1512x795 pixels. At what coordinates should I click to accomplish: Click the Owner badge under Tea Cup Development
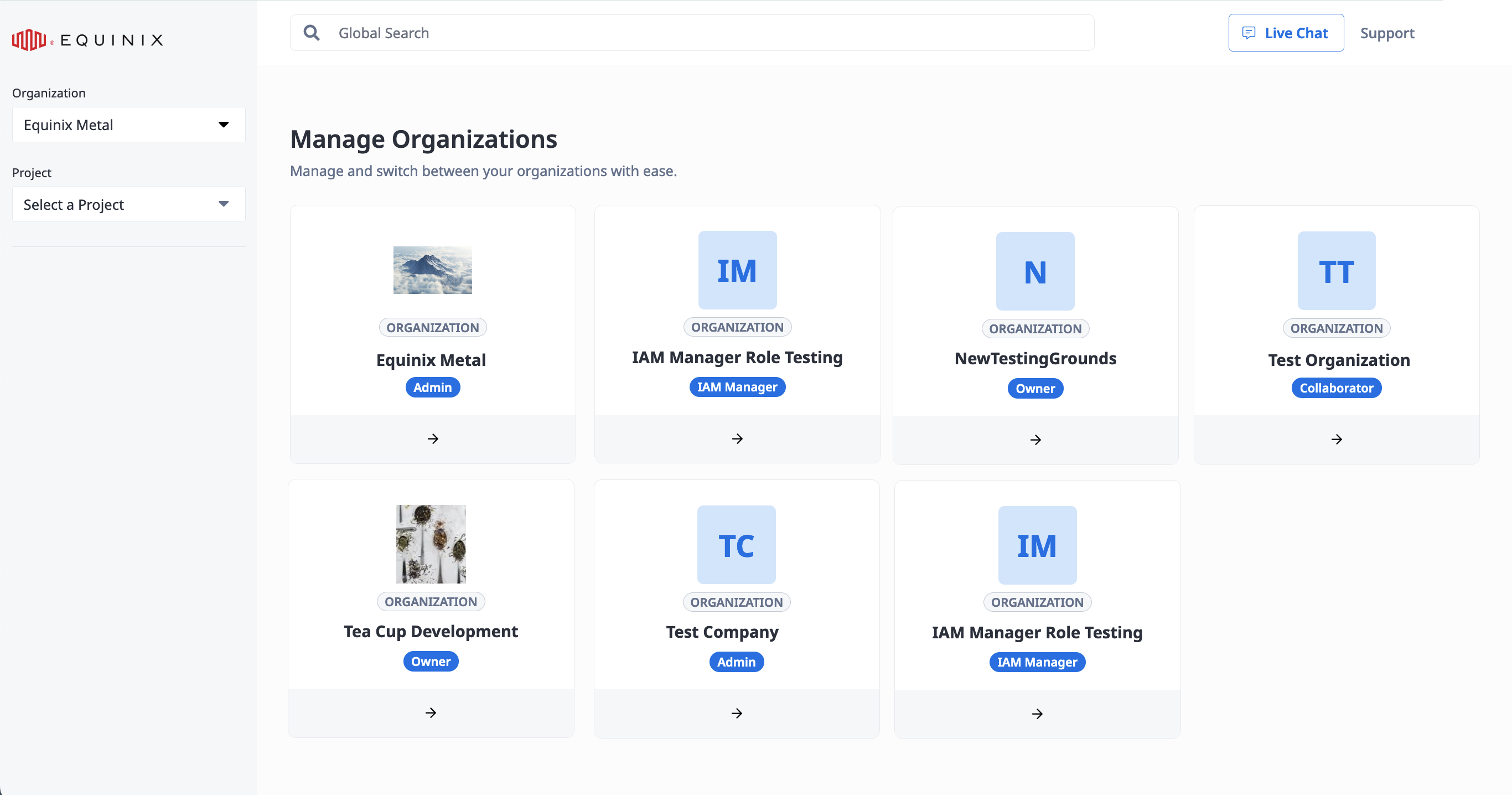[x=431, y=662]
